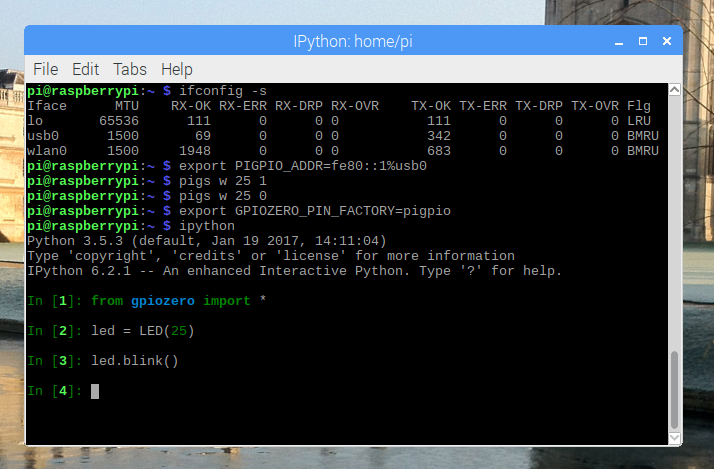The image size is (714, 469).
Task: Click the vertical scrollbar thumb
Action: coord(674,390)
